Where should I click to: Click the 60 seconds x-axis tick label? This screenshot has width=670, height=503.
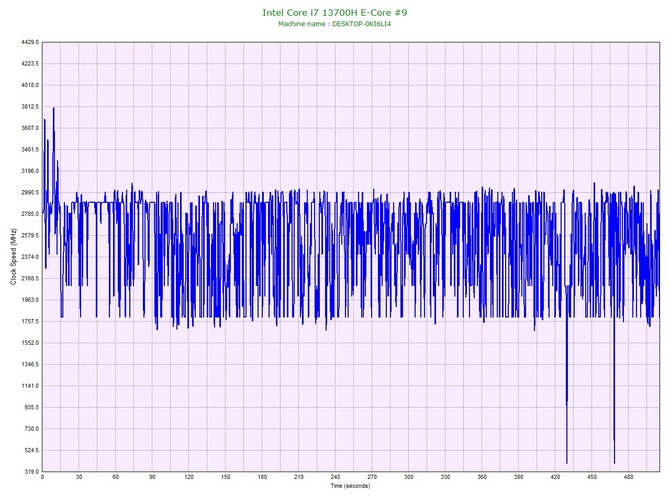click(x=115, y=477)
